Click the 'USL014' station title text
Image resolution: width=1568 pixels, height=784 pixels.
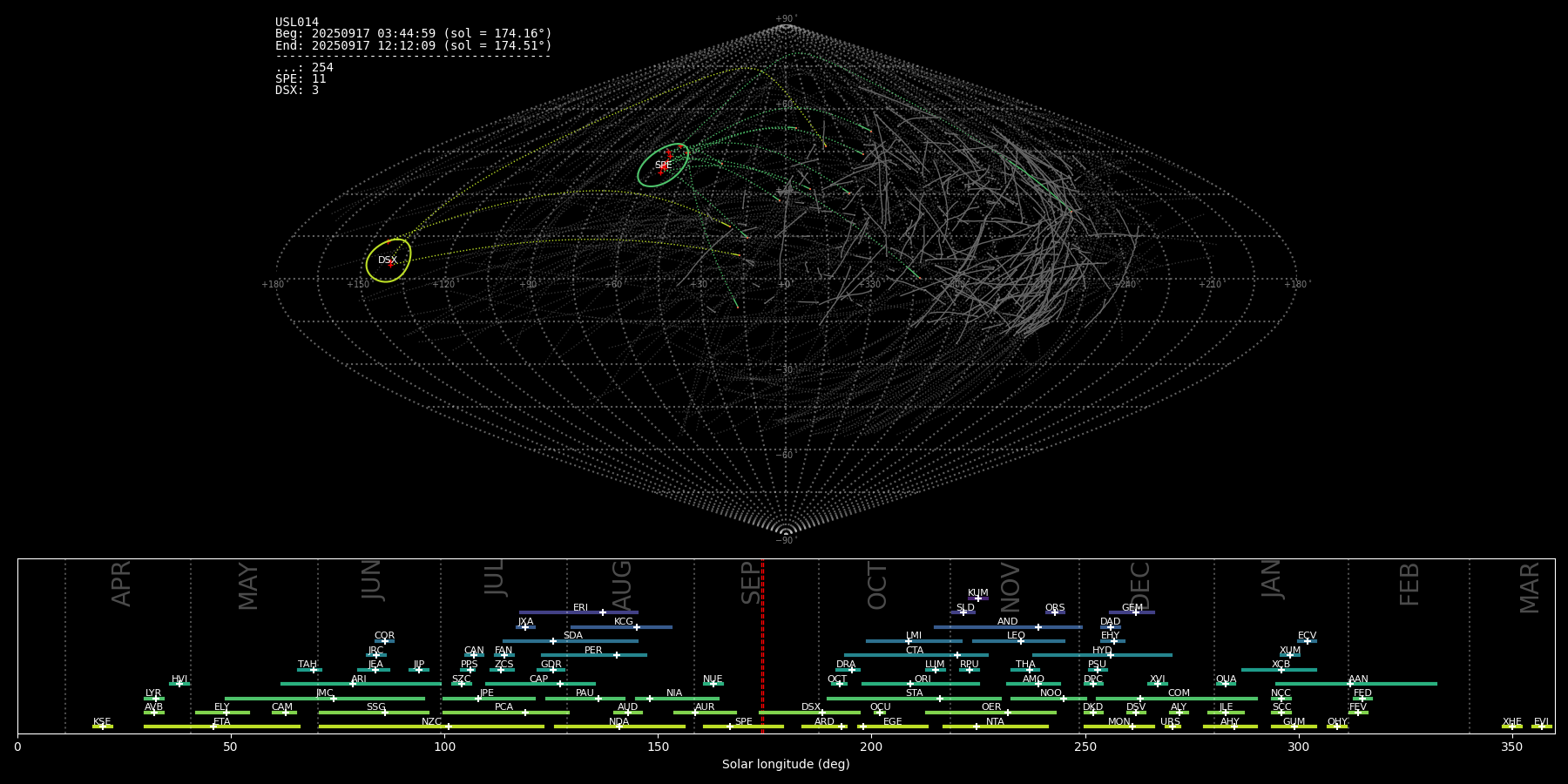[x=297, y=23]
